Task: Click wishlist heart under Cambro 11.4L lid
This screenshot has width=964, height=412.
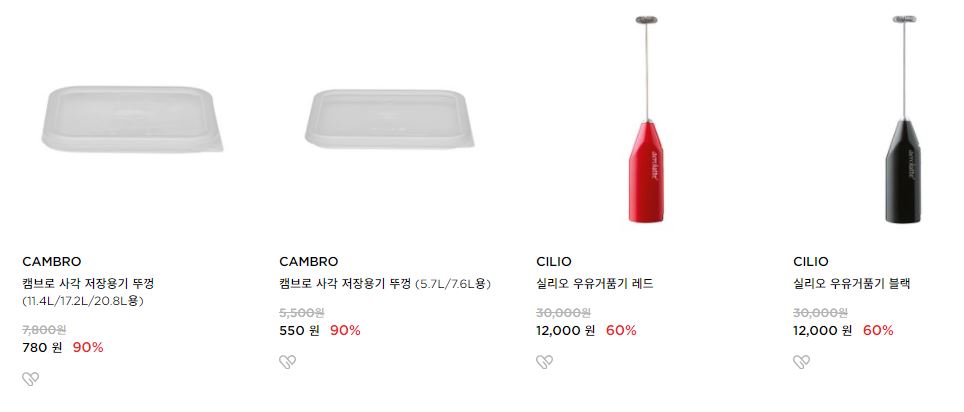Action: click(31, 379)
